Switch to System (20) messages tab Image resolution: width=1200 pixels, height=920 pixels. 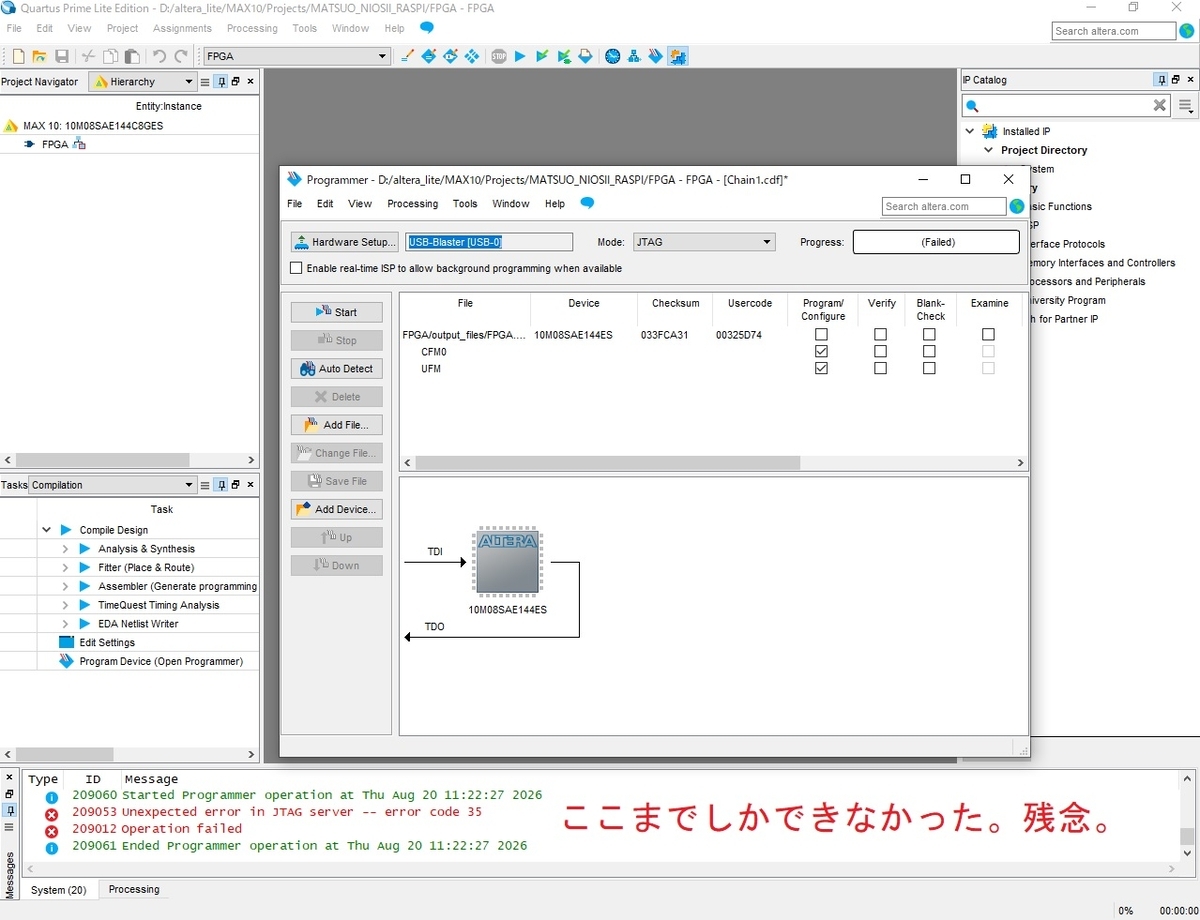click(58, 890)
